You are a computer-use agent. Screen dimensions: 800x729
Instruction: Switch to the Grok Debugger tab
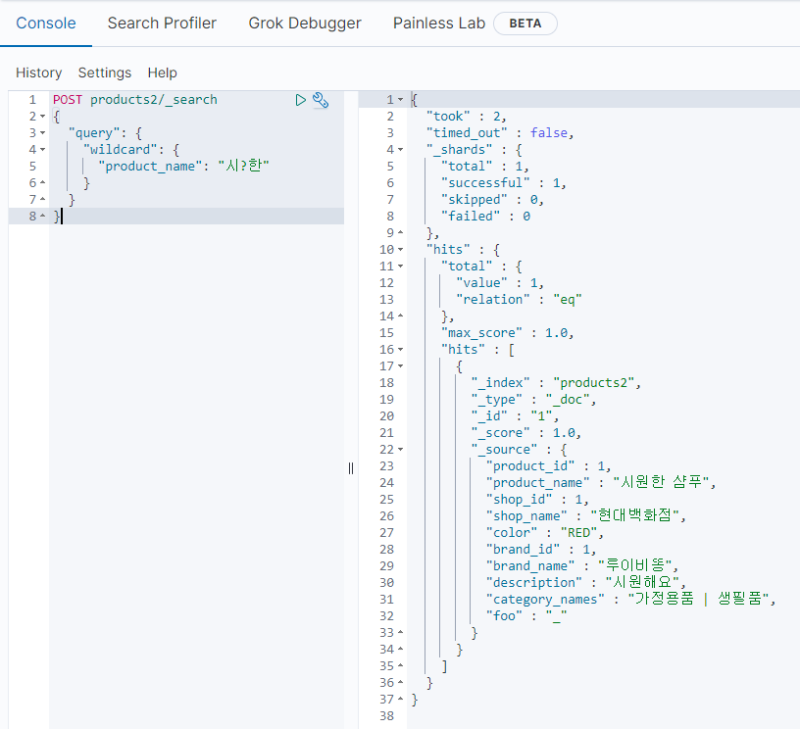305,23
